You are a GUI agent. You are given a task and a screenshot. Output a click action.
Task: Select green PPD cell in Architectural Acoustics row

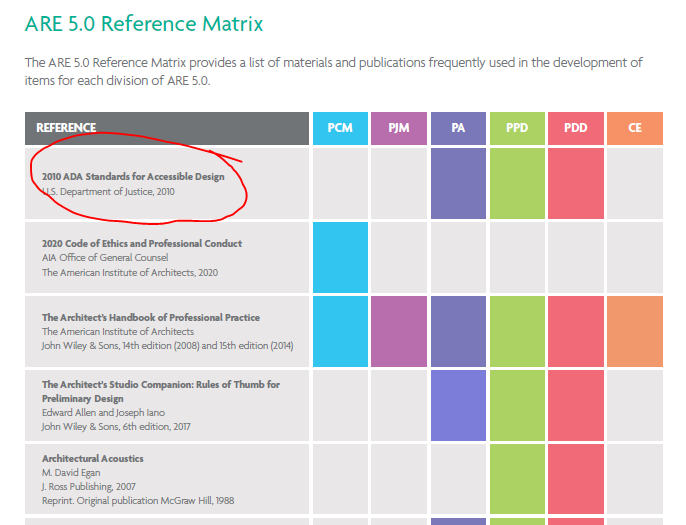[x=517, y=478]
